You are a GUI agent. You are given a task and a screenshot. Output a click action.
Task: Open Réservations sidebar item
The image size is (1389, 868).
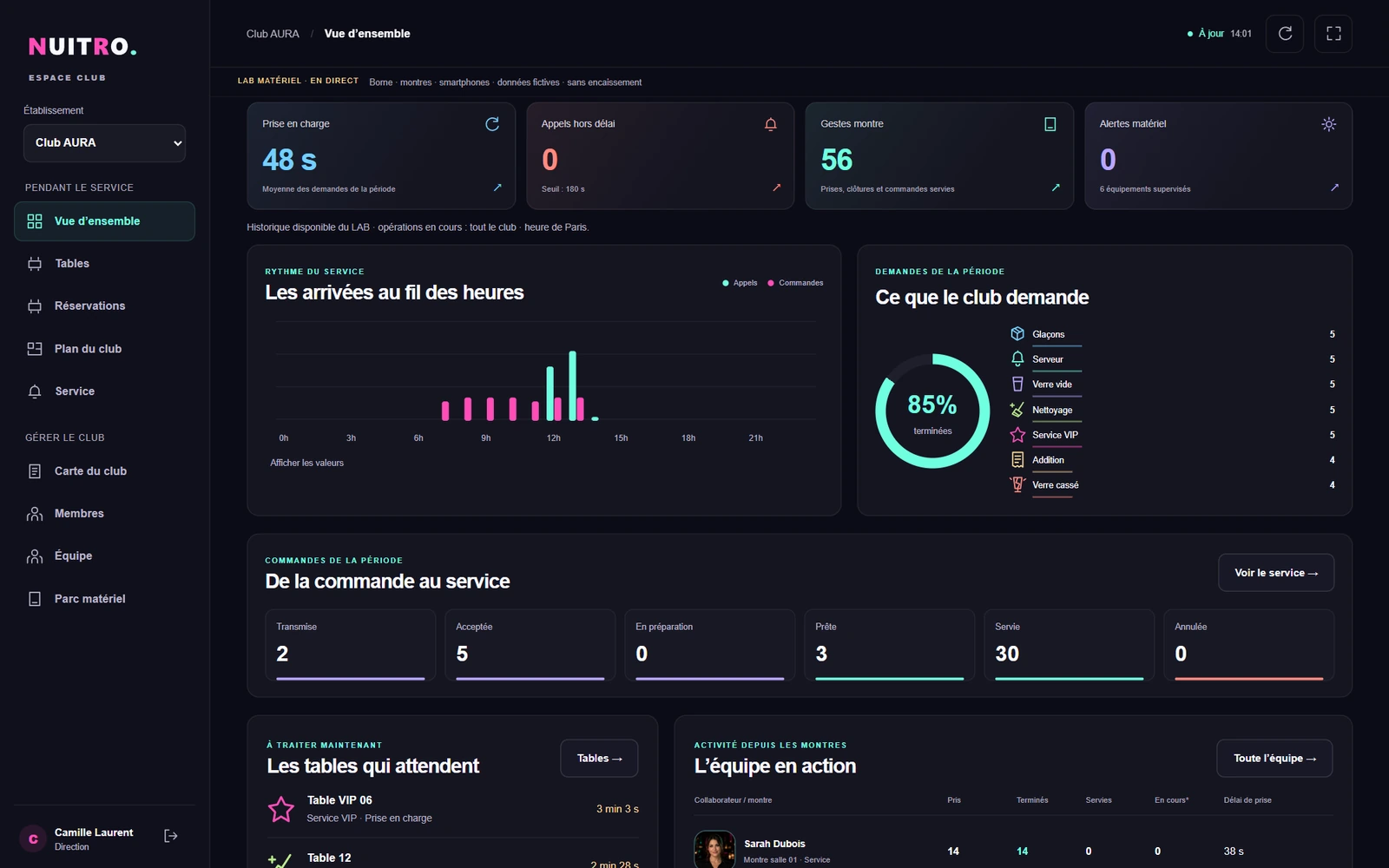tap(104, 306)
